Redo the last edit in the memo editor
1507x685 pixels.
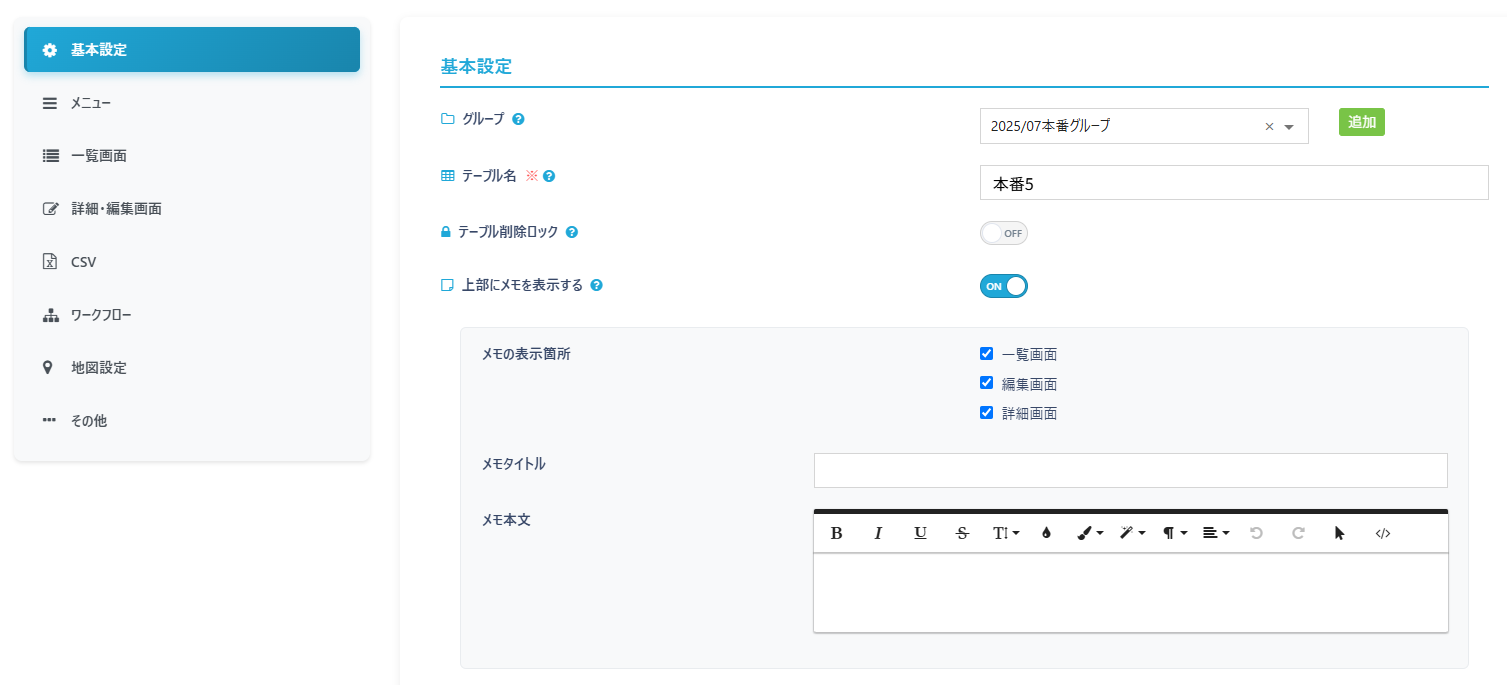tap(1297, 533)
